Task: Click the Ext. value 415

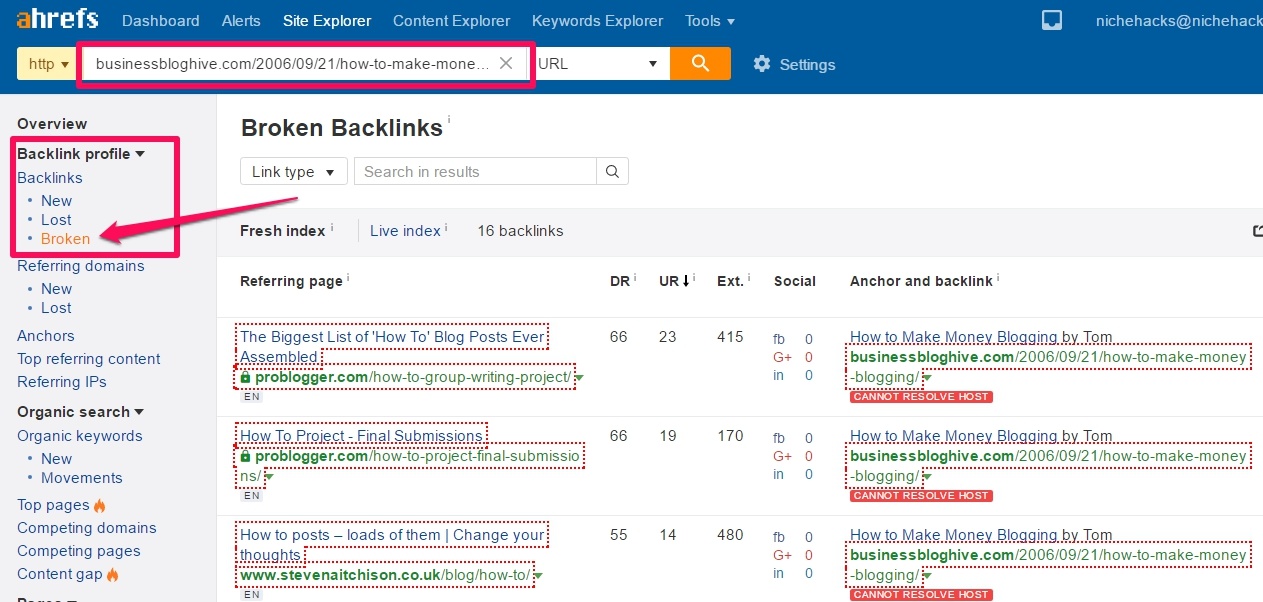Action: point(730,337)
